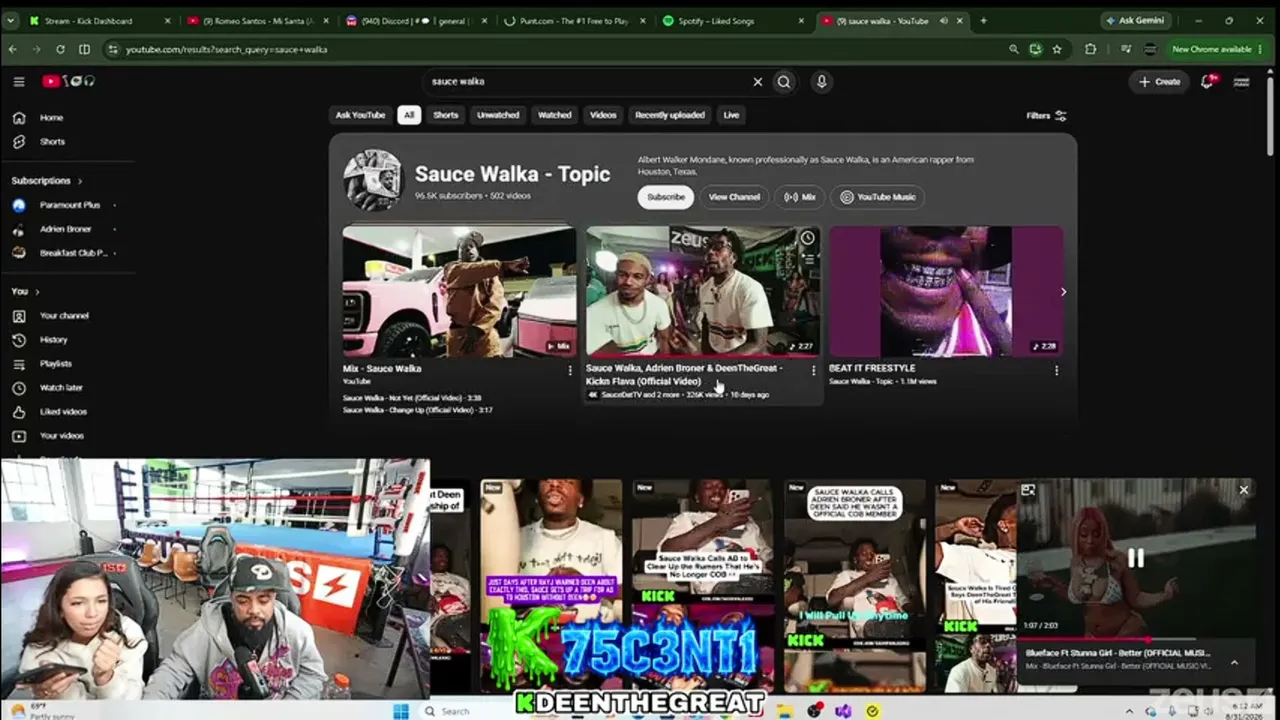Open the Home icon in the sidebar
Image resolution: width=1280 pixels, height=720 pixels.
coord(19,118)
